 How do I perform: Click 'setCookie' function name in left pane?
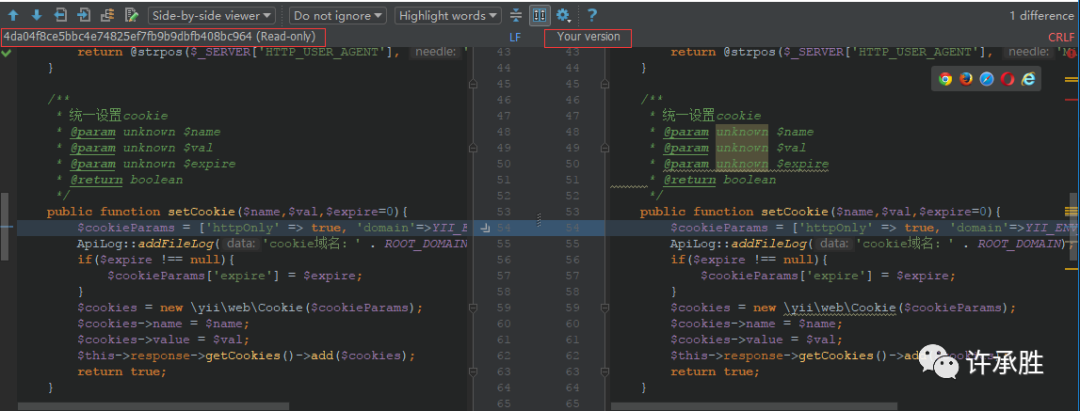[201, 211]
